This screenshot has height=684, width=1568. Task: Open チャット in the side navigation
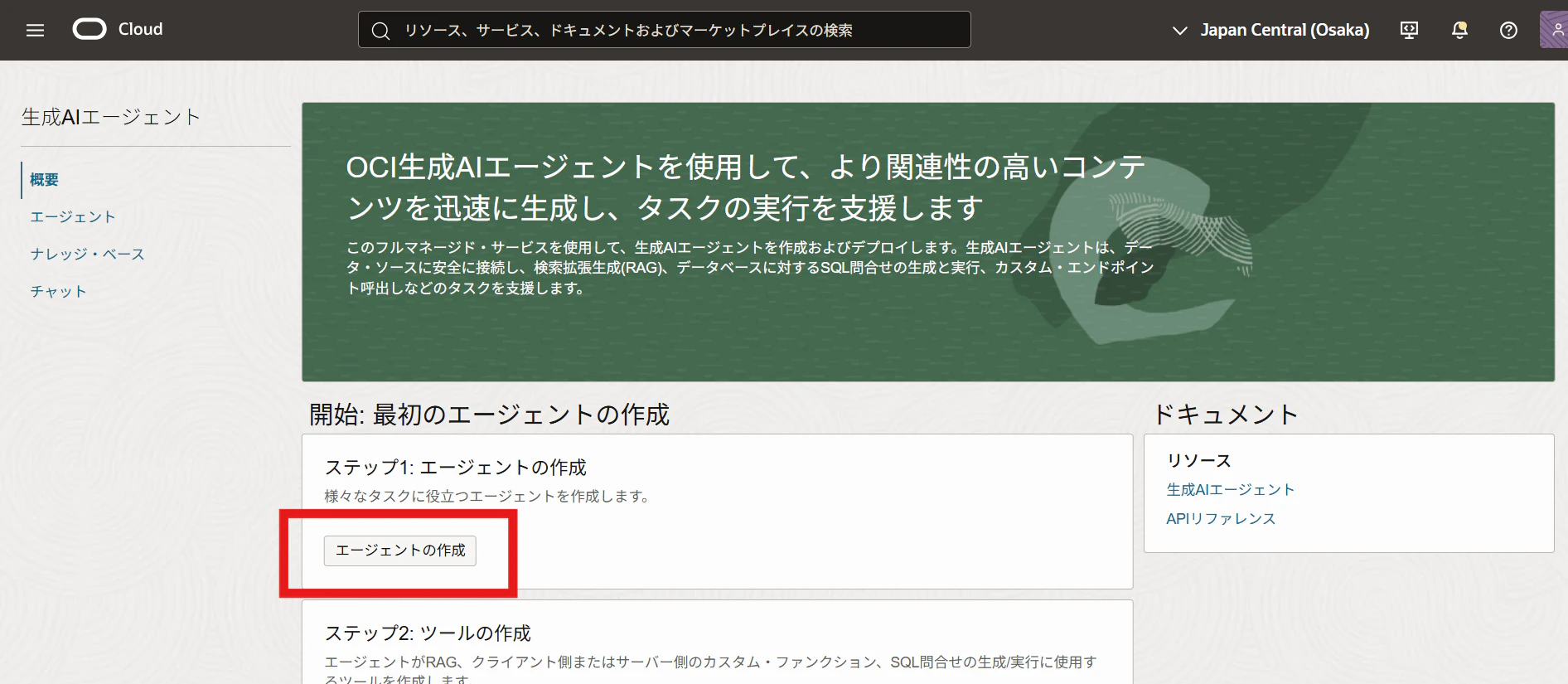tap(58, 292)
